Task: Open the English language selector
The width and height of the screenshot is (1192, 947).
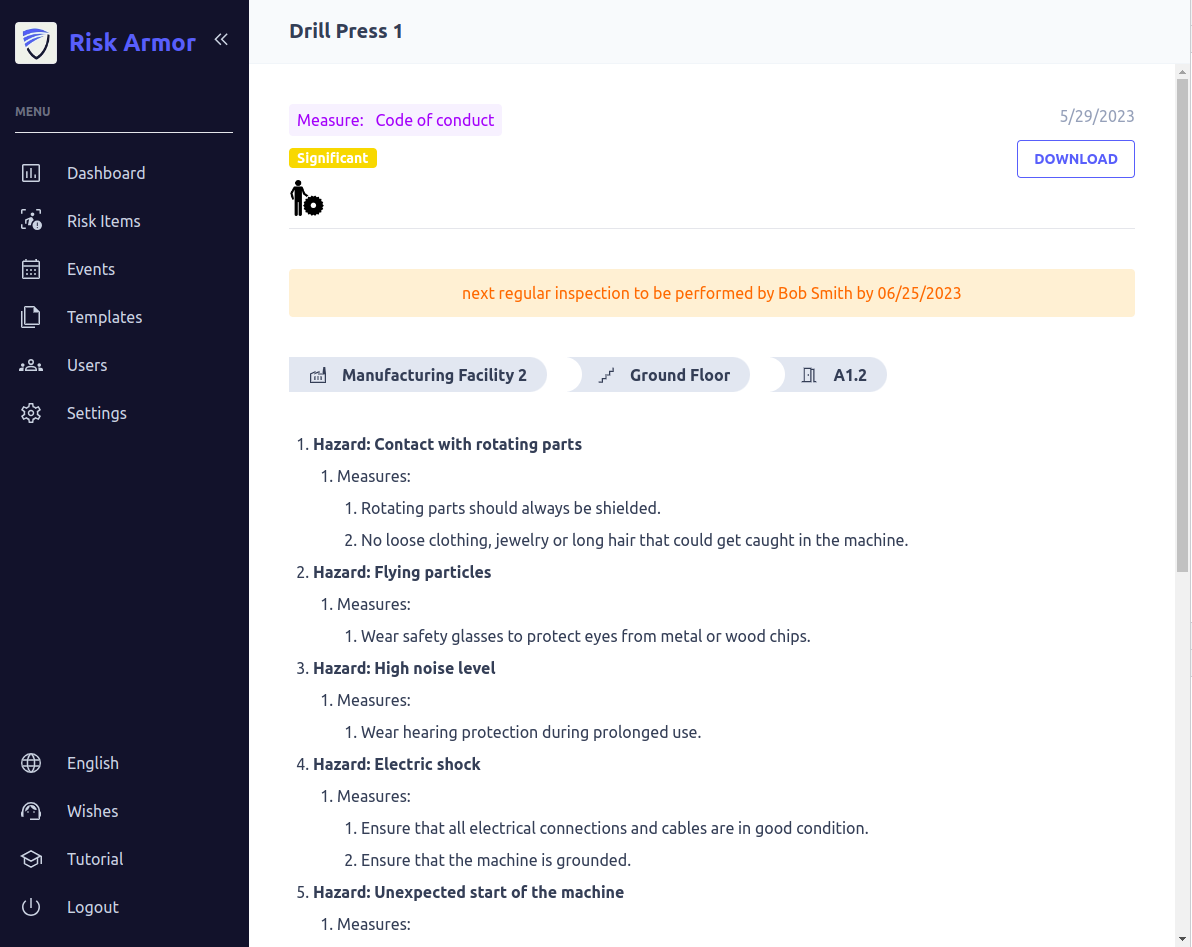Action: click(92, 763)
